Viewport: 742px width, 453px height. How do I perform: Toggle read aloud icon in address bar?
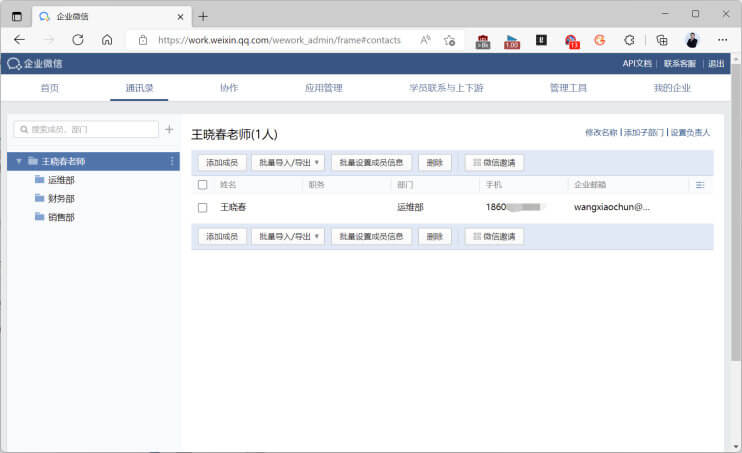pyautogui.click(x=425, y=40)
